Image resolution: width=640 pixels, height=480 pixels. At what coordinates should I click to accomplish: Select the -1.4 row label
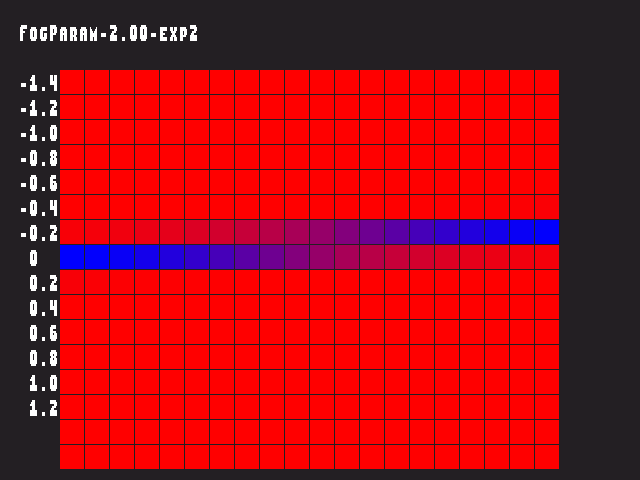click(x=39, y=84)
